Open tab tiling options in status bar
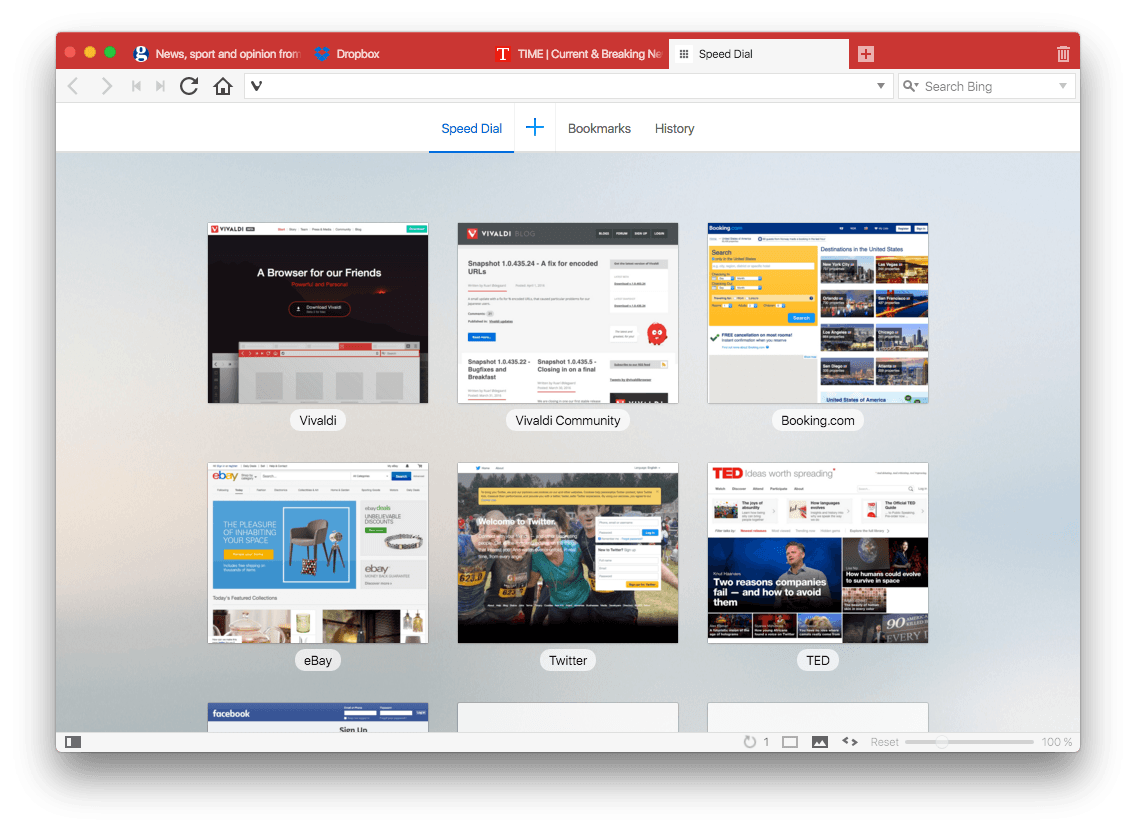The width and height of the screenshot is (1136, 832). (790, 742)
